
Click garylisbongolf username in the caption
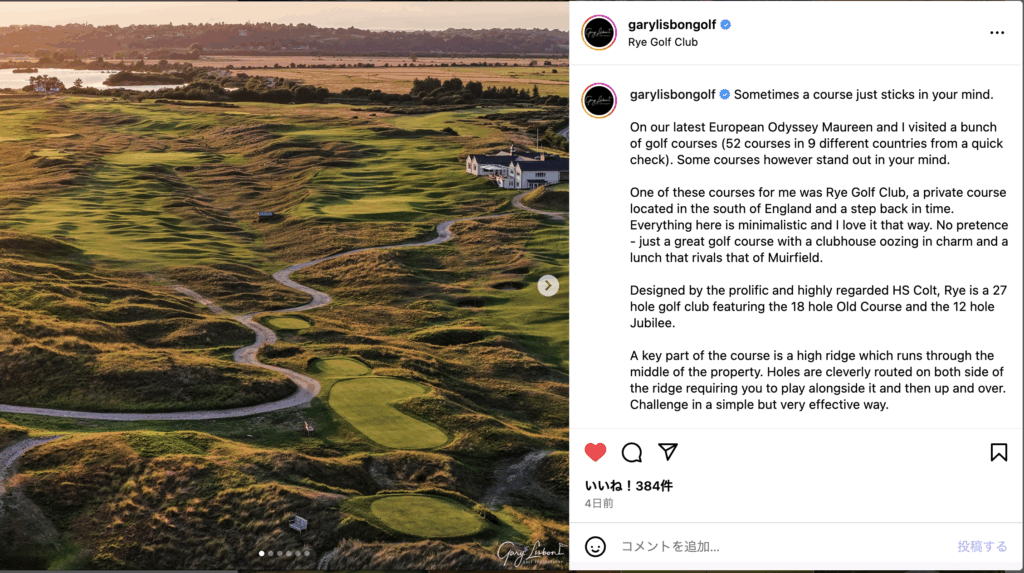tap(672, 95)
